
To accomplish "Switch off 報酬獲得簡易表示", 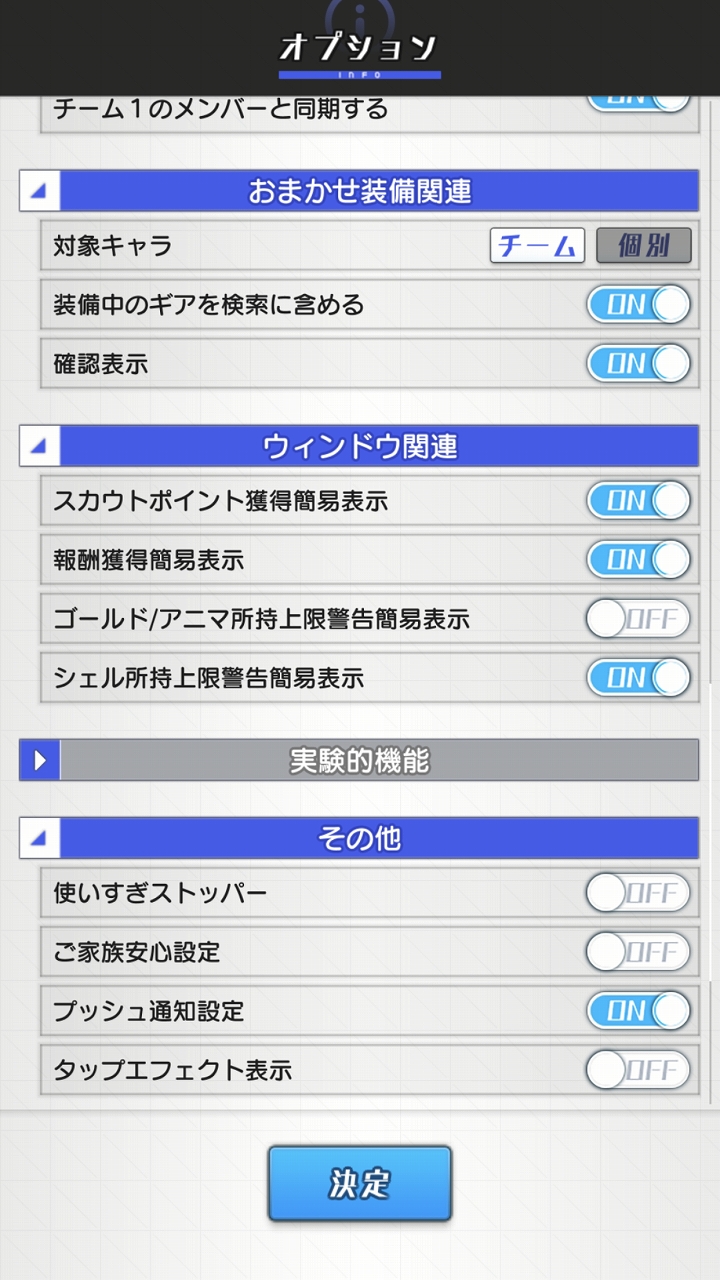I will click(638, 559).
